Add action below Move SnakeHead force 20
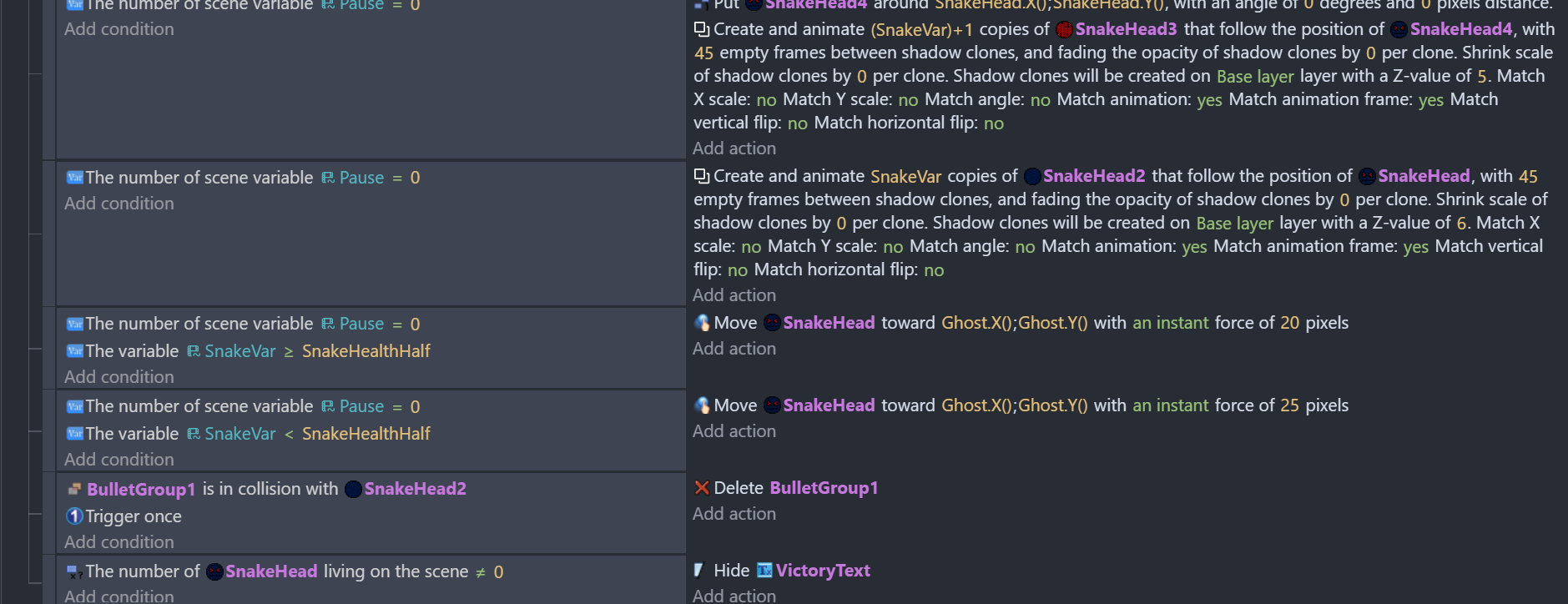This screenshot has height=604, width=1568. [734, 349]
